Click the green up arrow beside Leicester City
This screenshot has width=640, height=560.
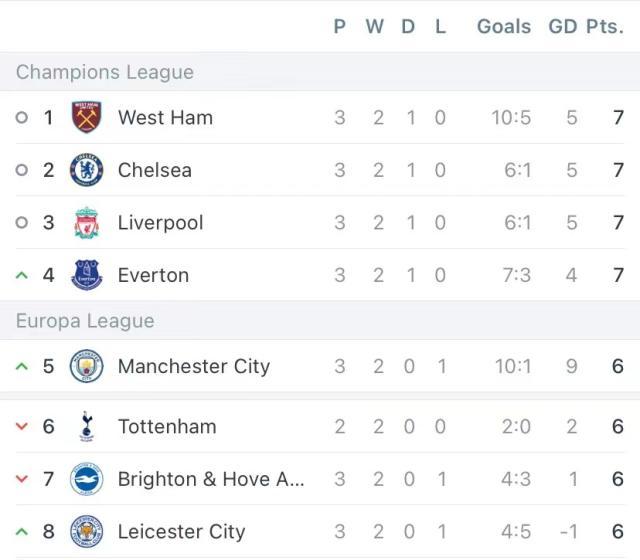[x=22, y=532]
